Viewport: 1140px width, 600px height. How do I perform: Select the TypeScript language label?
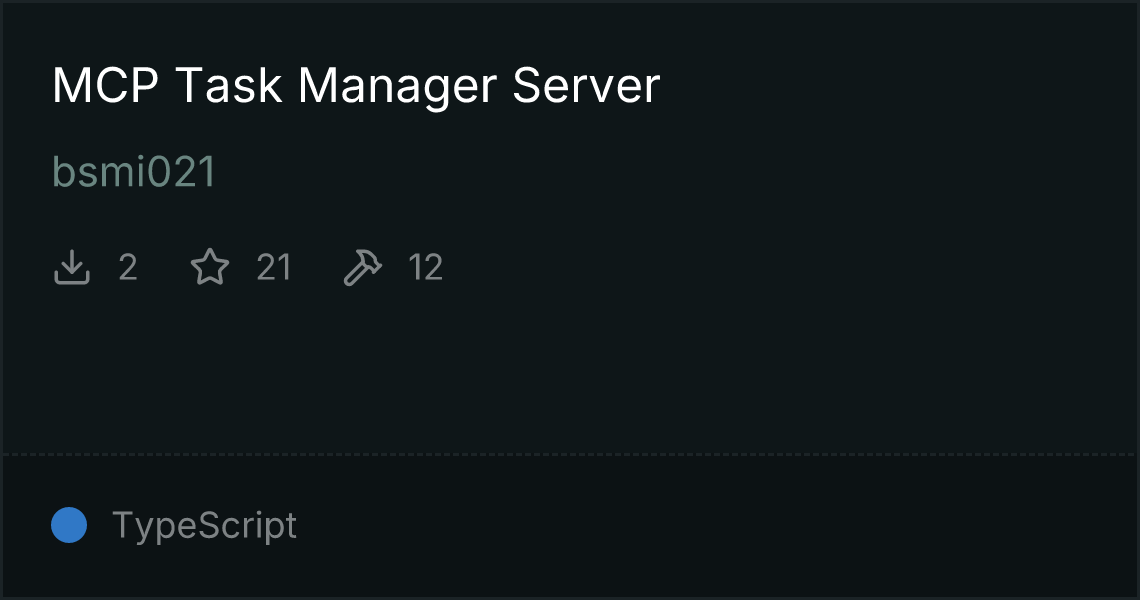(x=204, y=525)
